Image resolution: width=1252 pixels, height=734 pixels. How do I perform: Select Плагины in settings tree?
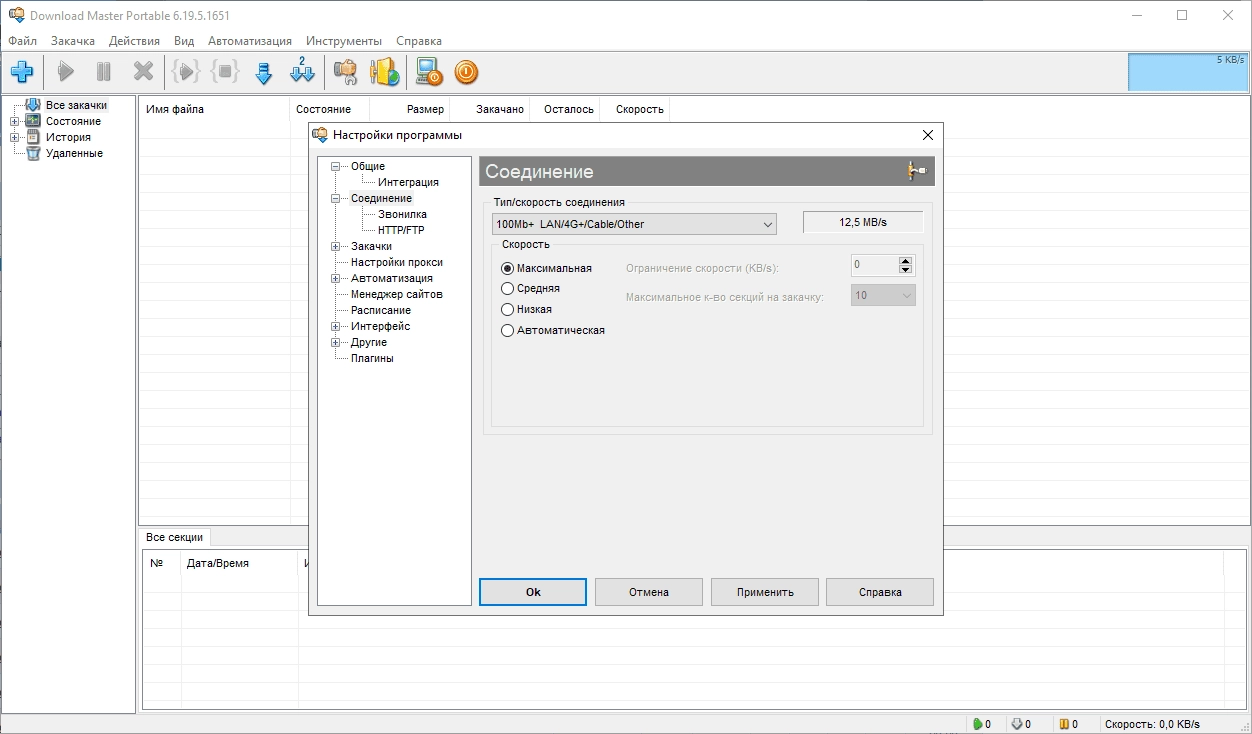[x=372, y=358]
